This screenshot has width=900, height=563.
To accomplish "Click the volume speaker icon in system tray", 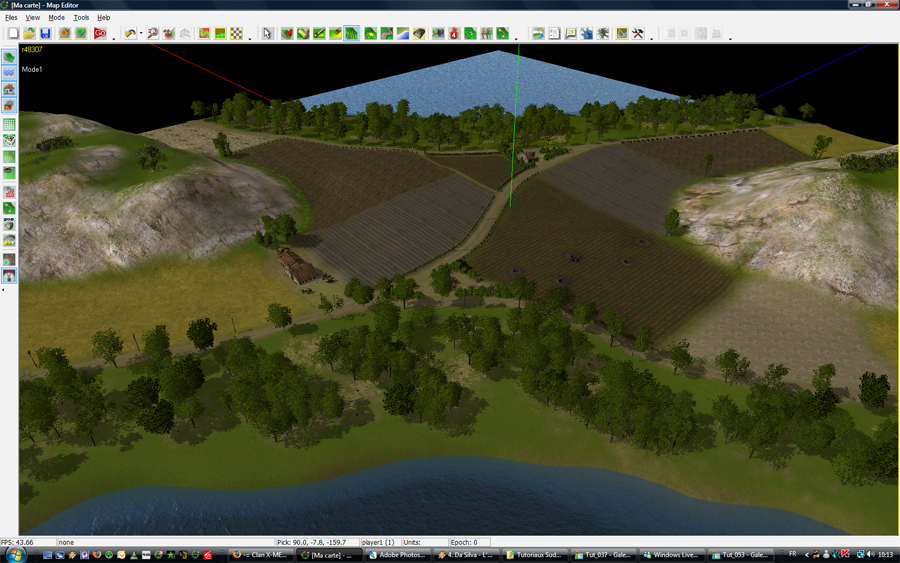I will (871, 554).
